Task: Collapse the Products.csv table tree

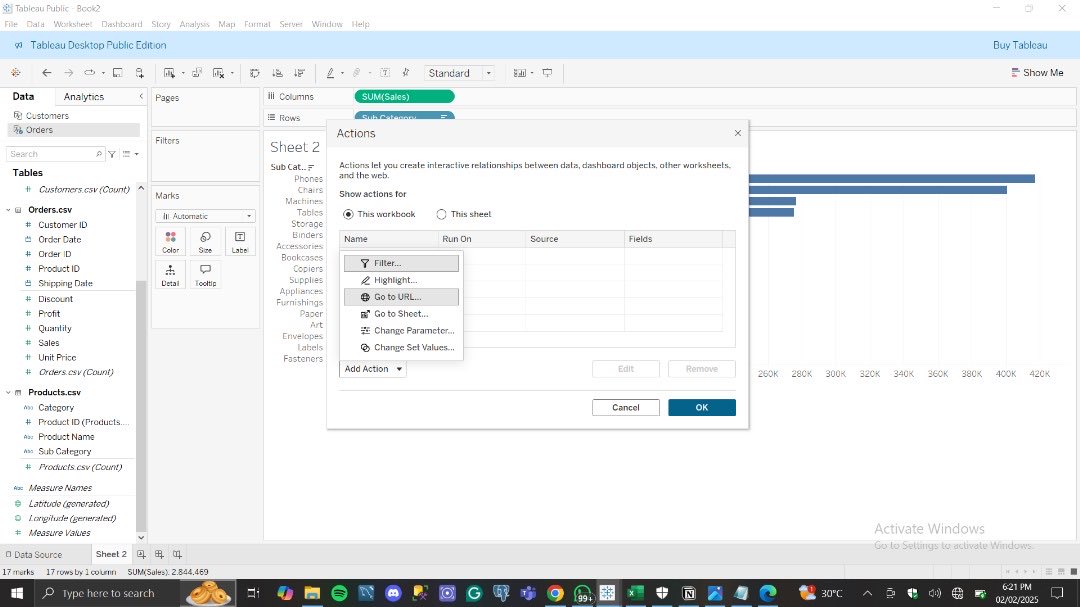Action: coord(8,392)
